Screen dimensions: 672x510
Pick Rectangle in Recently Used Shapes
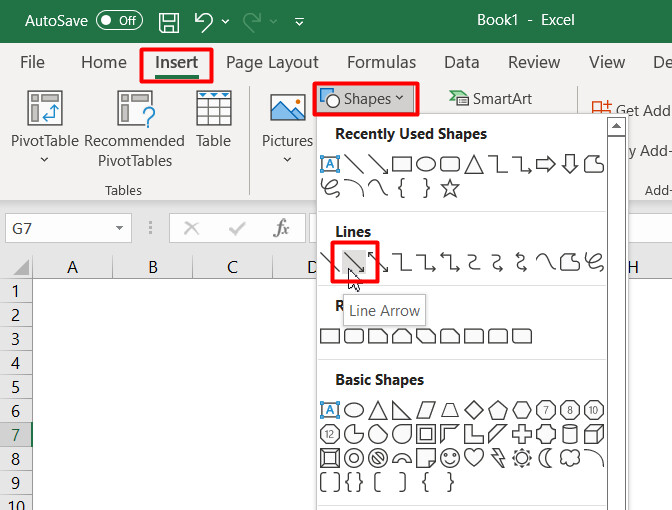click(402, 164)
